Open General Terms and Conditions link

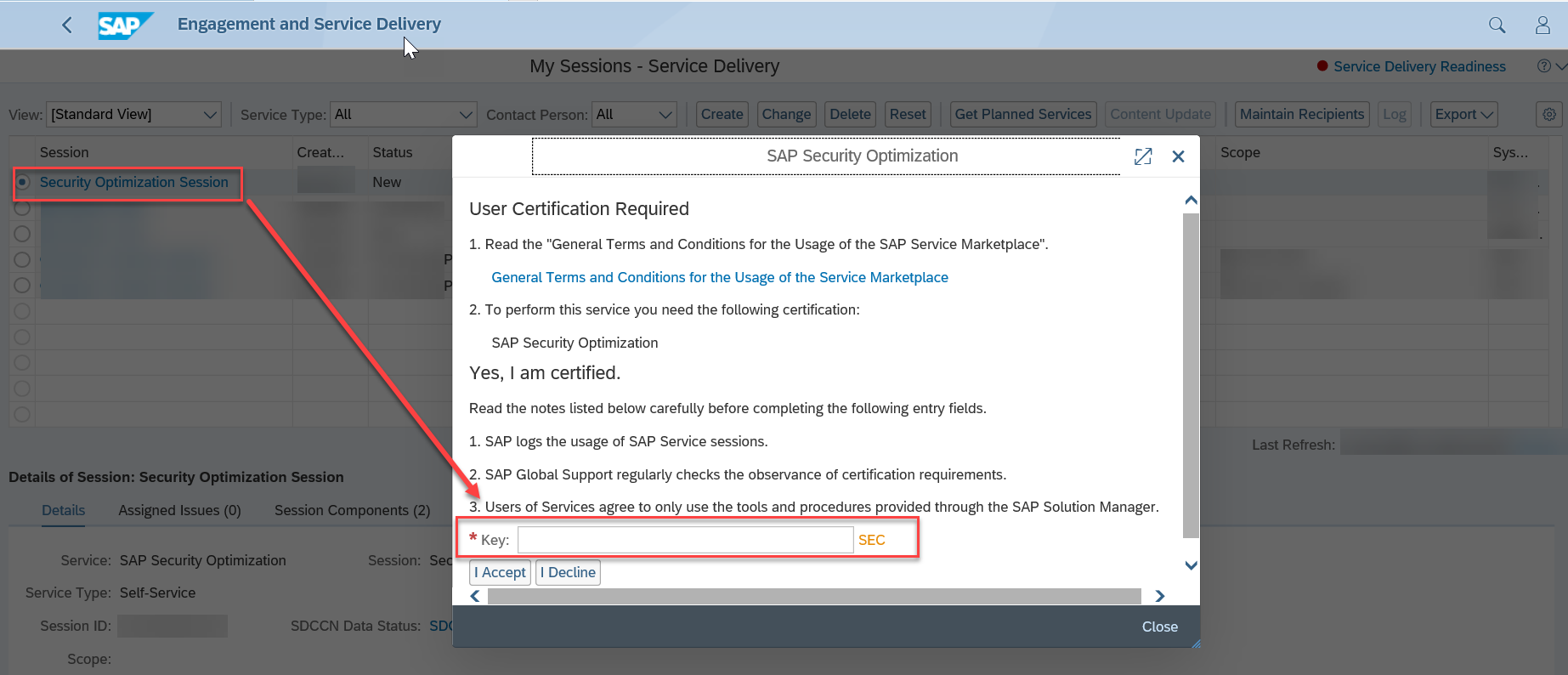point(720,277)
